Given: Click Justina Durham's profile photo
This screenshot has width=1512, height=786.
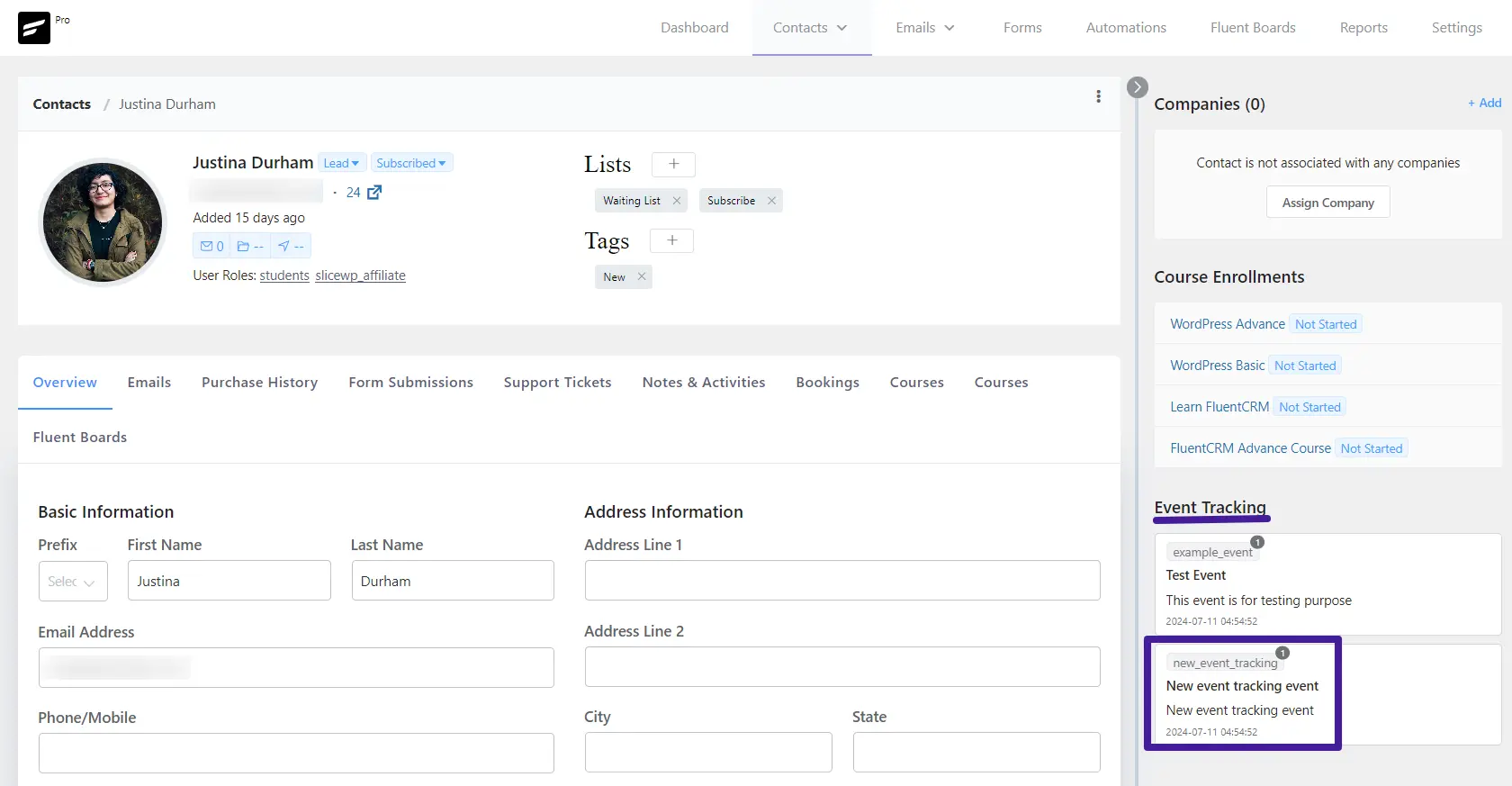Looking at the screenshot, I should tap(103, 221).
